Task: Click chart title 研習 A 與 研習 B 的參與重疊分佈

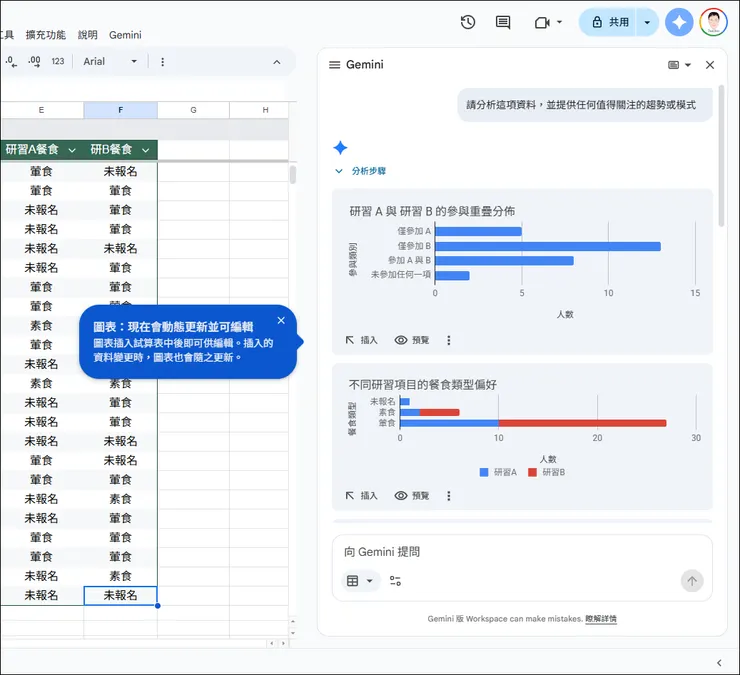Action: [x=432, y=211]
